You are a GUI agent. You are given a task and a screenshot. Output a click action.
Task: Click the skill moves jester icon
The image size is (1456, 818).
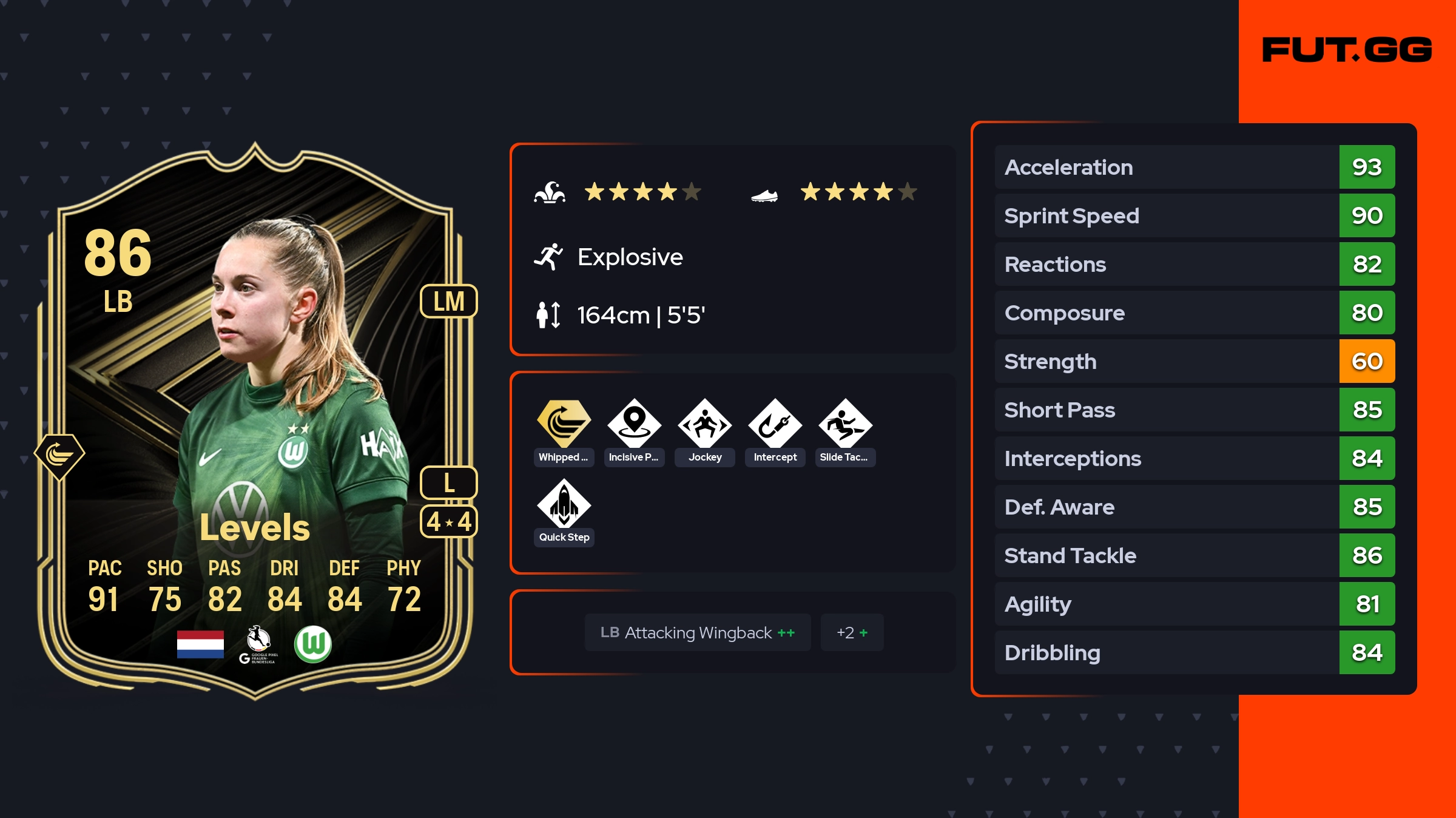click(550, 192)
